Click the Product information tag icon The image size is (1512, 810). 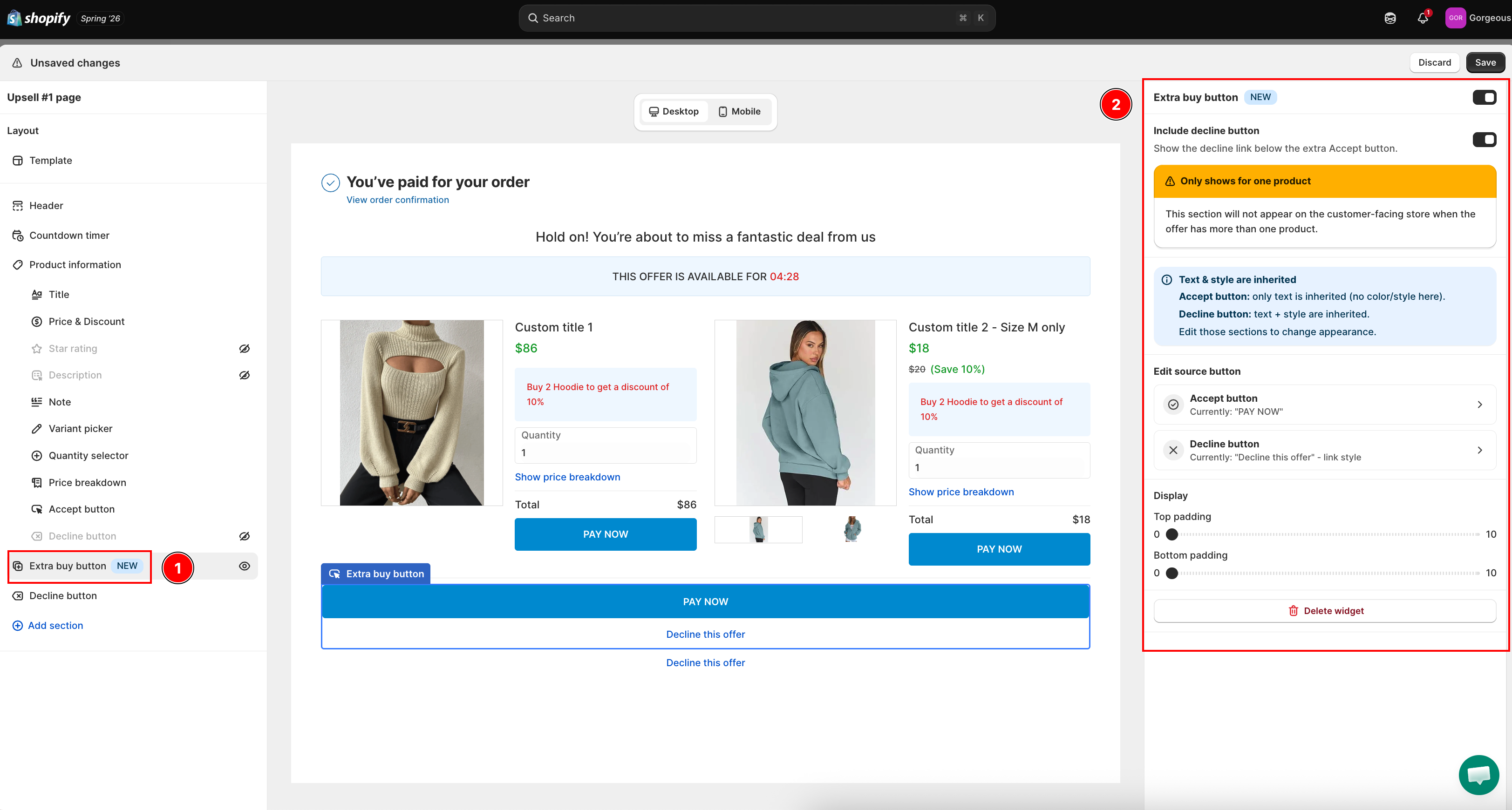(18, 264)
